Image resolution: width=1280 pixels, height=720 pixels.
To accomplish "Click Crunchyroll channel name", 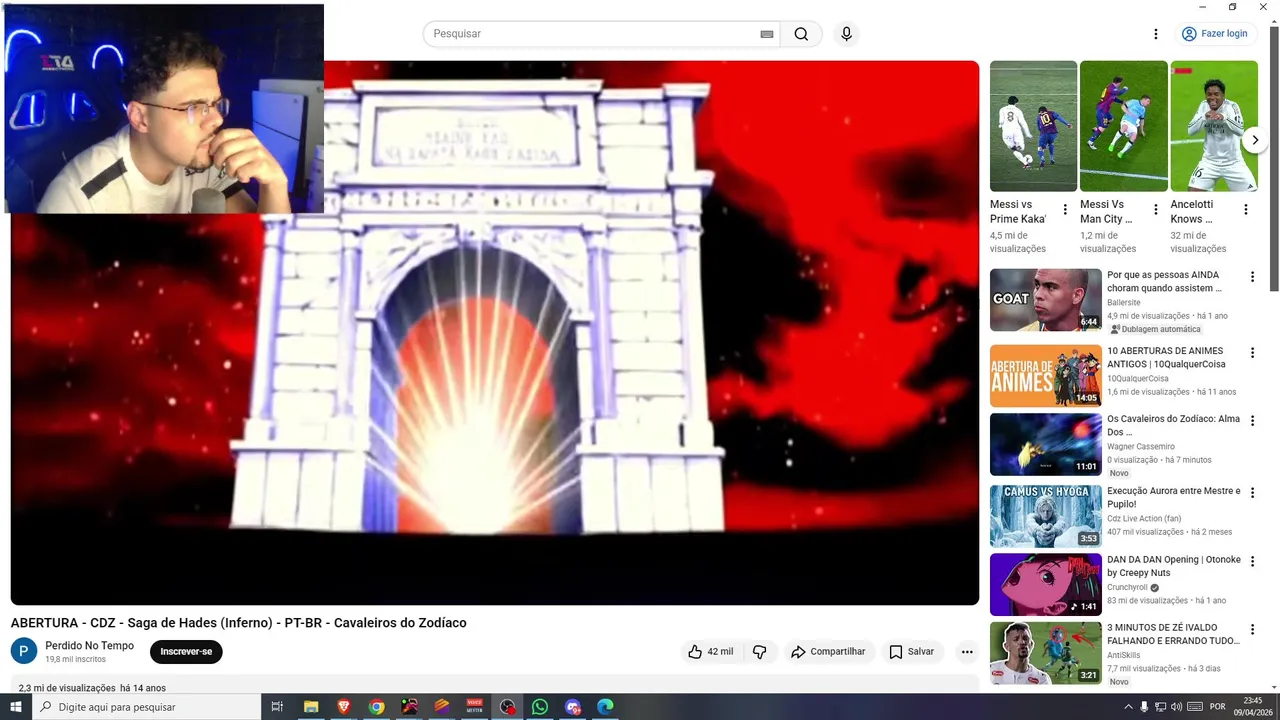I will point(1128,588).
